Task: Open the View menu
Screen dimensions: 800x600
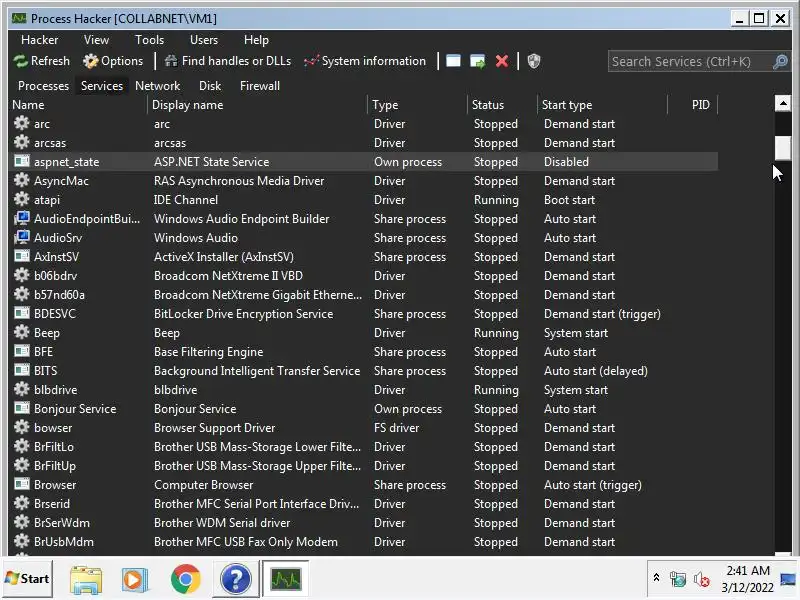Action: click(x=96, y=40)
